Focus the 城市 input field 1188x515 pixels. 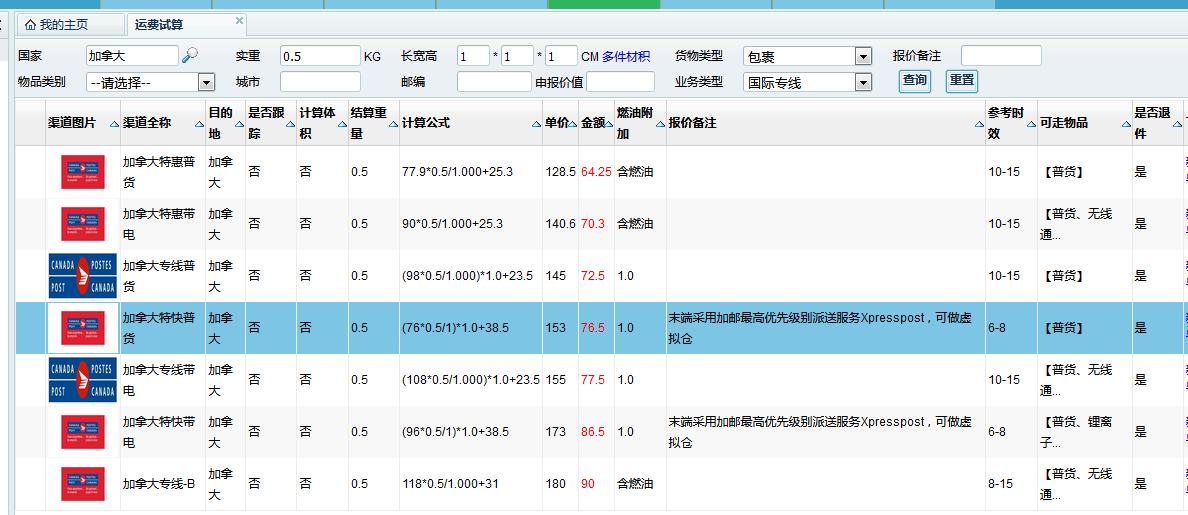pos(320,82)
